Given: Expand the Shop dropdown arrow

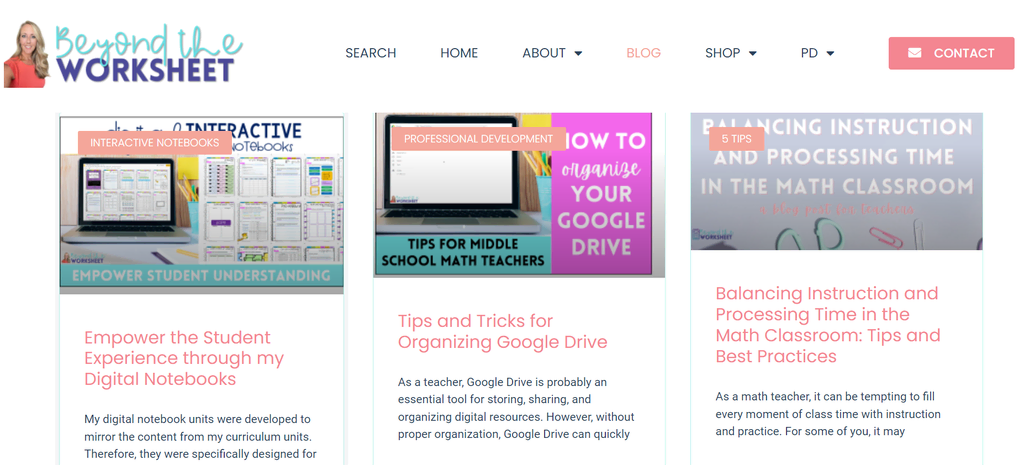Looking at the screenshot, I should (752, 54).
